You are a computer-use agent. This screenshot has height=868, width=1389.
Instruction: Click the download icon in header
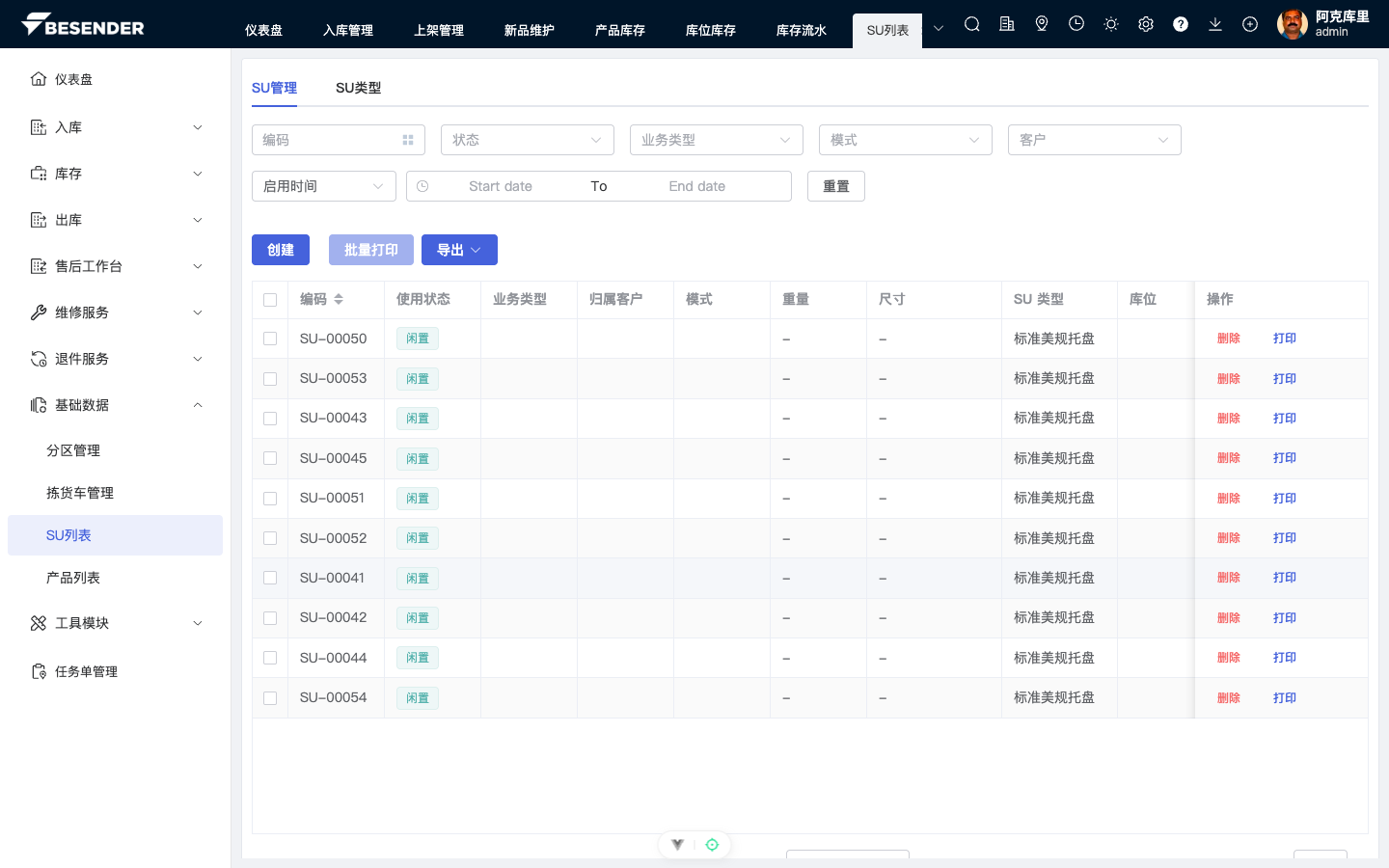1215,24
